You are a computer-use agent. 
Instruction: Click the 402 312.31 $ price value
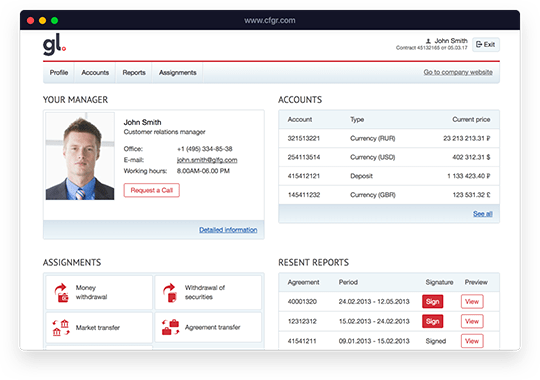pos(471,157)
